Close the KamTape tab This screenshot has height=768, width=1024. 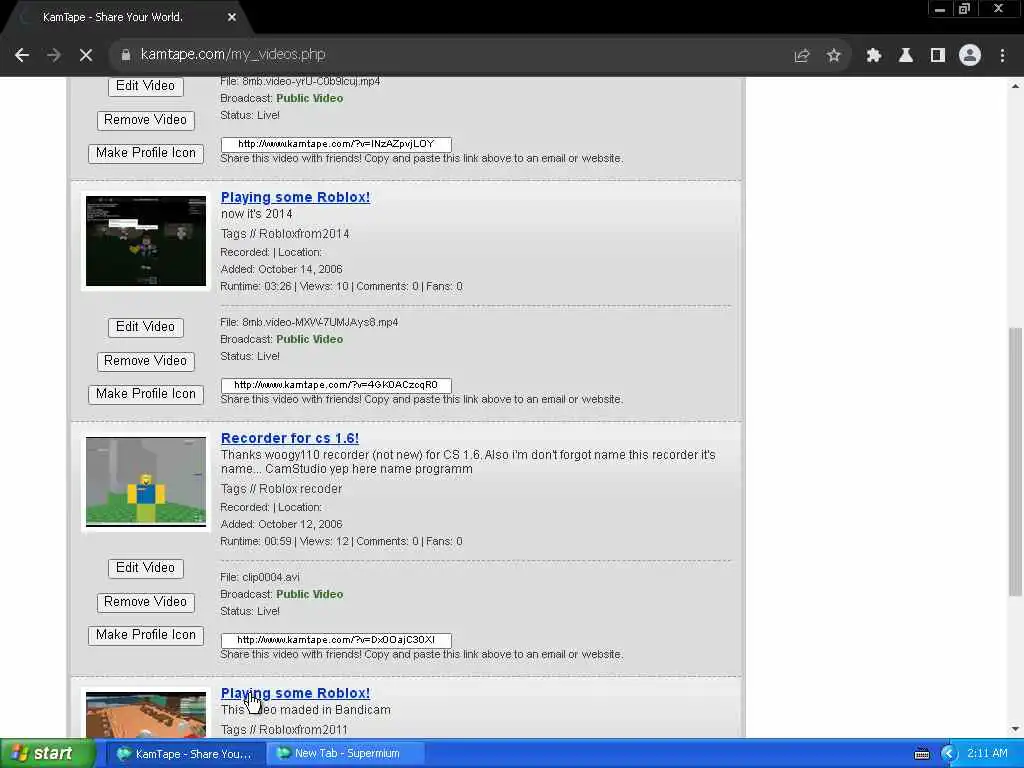pos(232,18)
